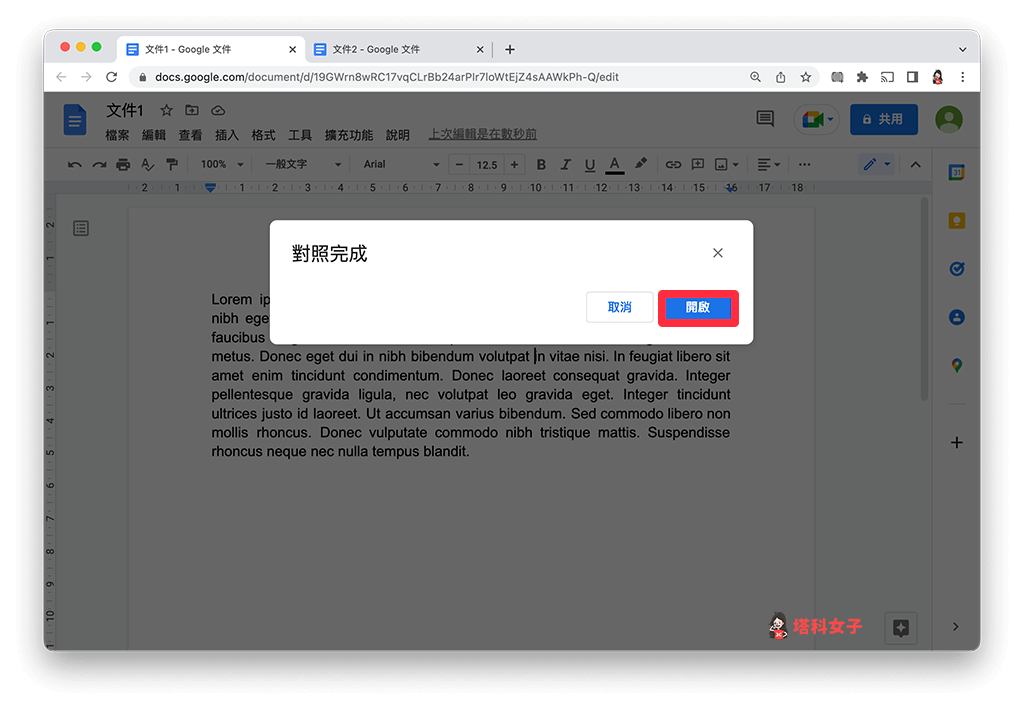Toggle underline formatting
The height and width of the screenshot is (709, 1024).
(x=589, y=165)
